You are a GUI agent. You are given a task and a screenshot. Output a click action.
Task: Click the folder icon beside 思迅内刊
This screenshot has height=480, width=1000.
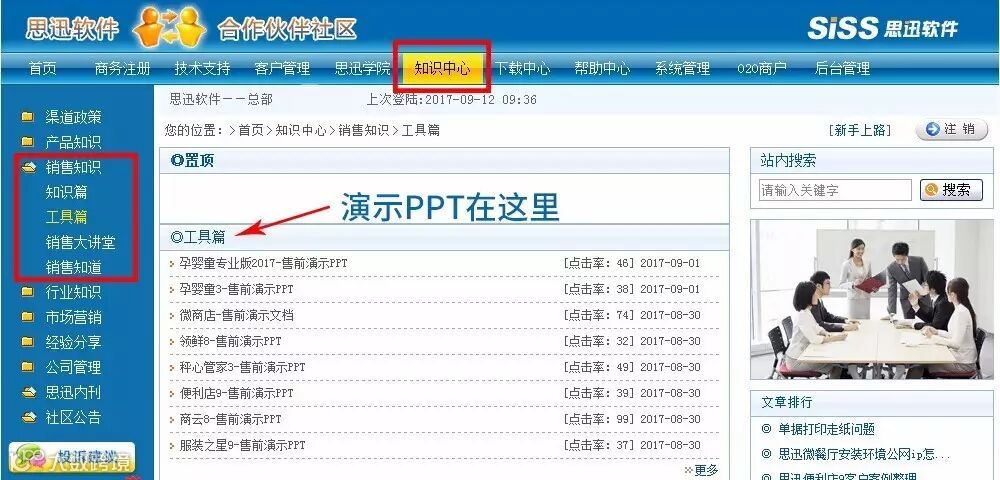[x=28, y=392]
